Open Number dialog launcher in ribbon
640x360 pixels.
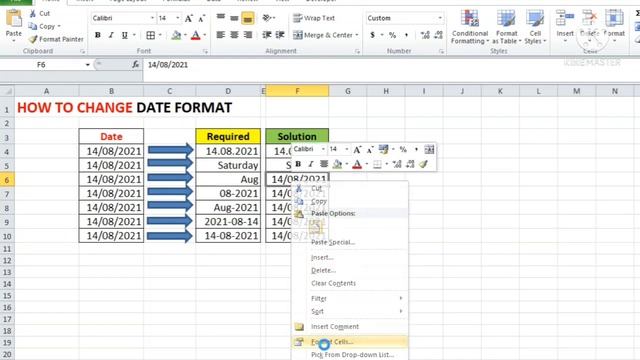click(441, 51)
